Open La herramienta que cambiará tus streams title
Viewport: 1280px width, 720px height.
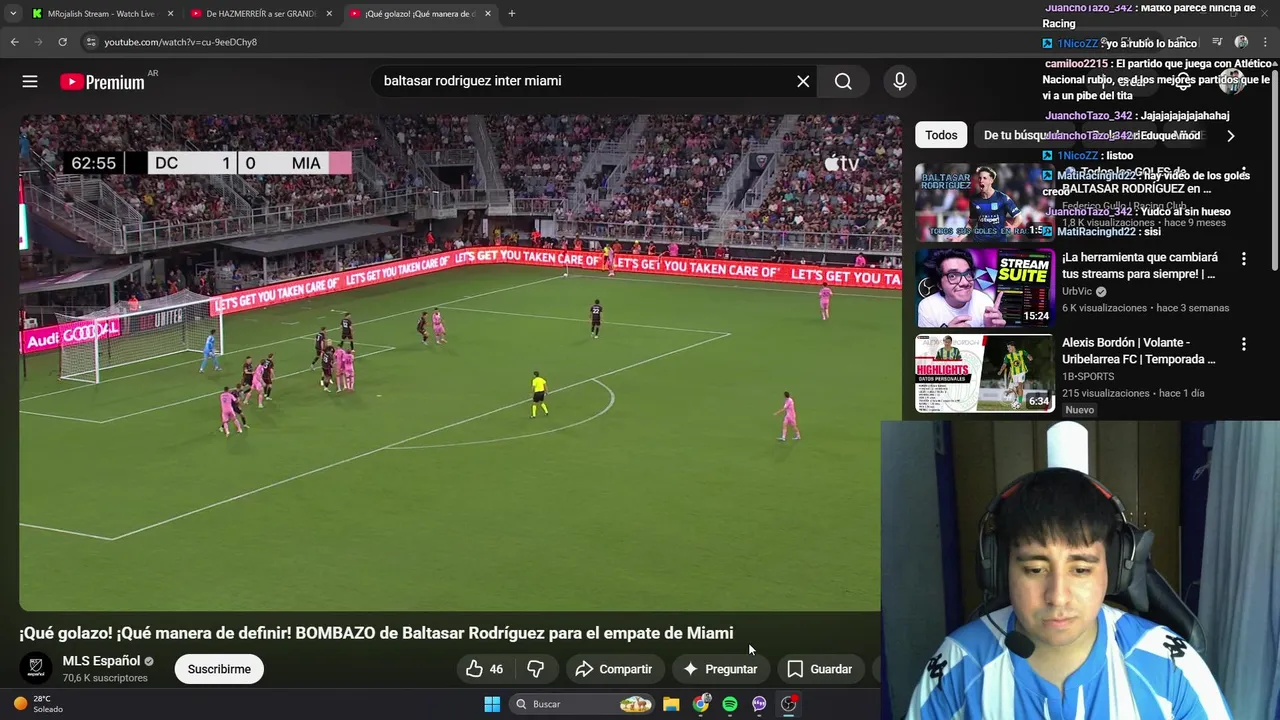[1139, 265]
